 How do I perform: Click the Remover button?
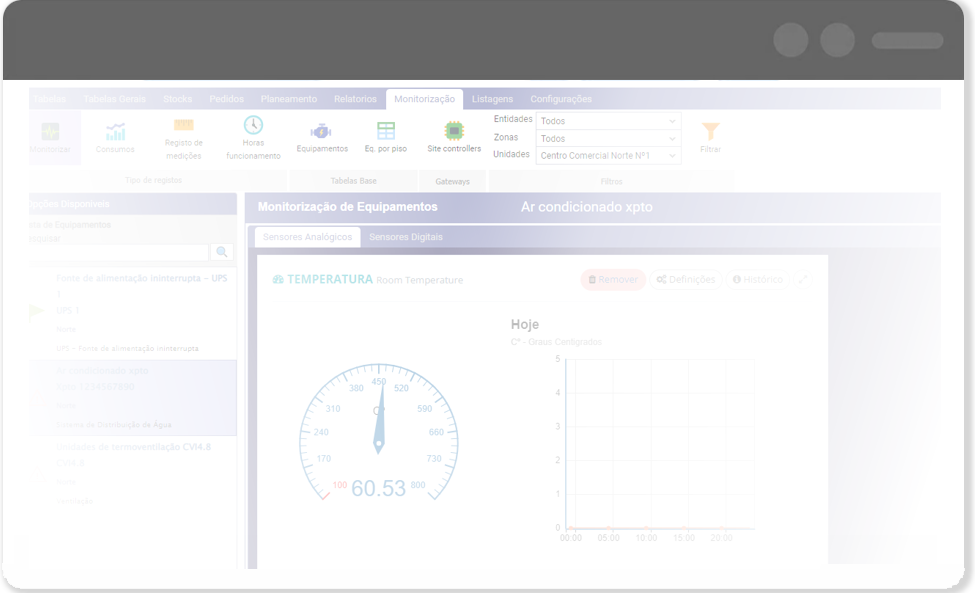point(612,280)
